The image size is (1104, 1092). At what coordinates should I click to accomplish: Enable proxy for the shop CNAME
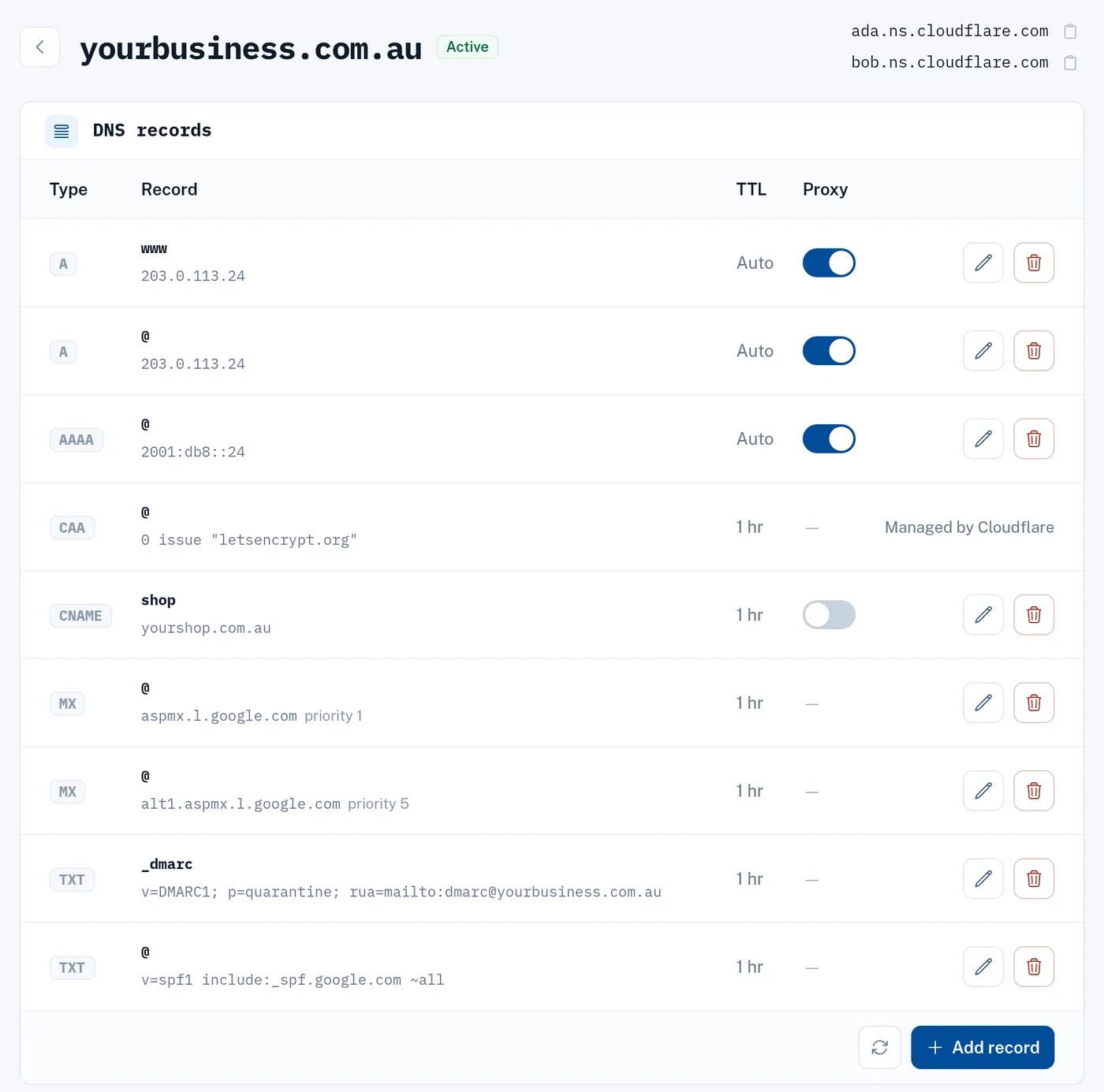[829, 615]
